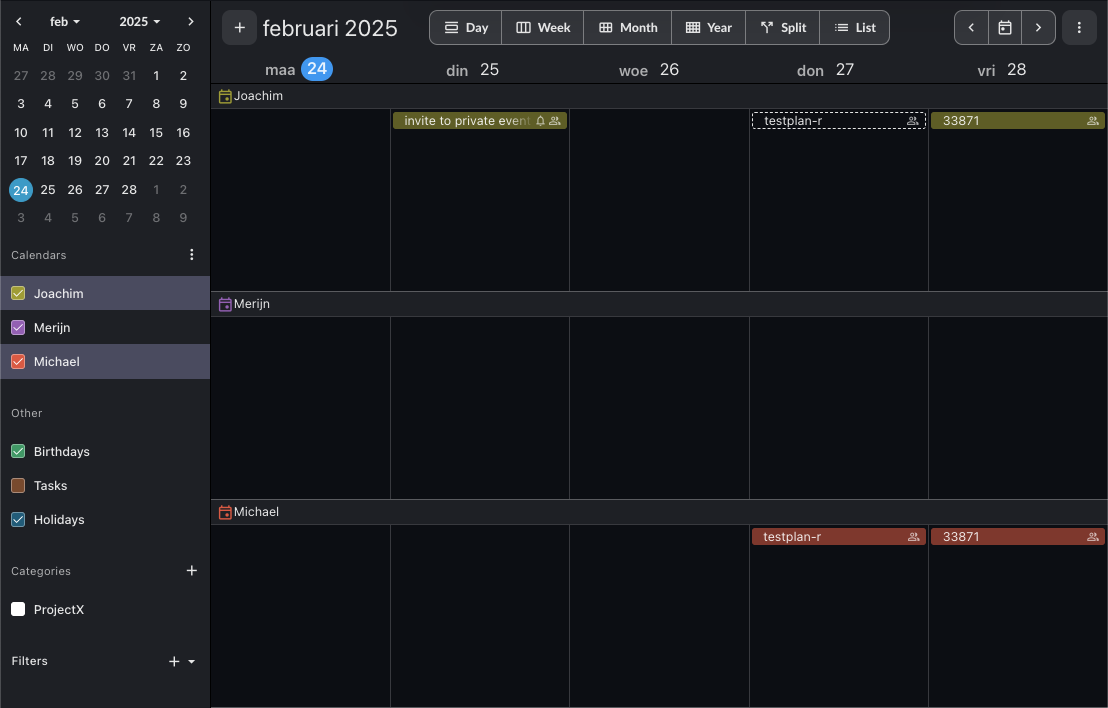
Task: Open the feb month dropdown
Action: click(65, 21)
